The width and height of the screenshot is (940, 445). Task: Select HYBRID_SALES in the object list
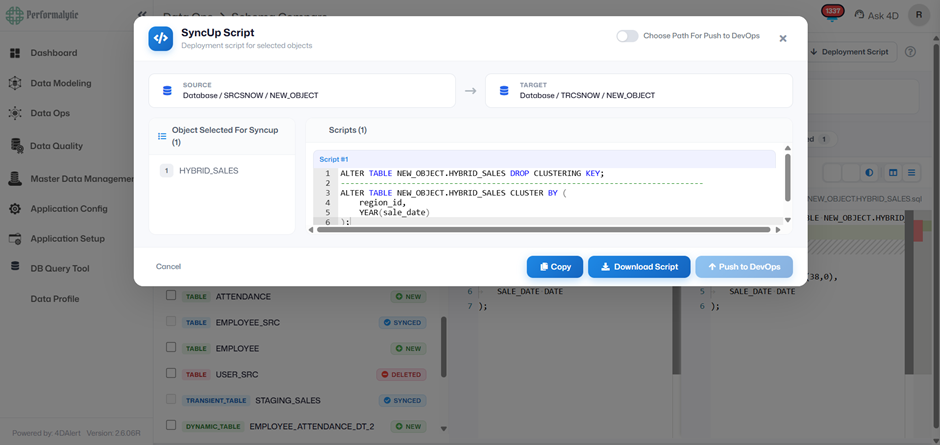209,171
